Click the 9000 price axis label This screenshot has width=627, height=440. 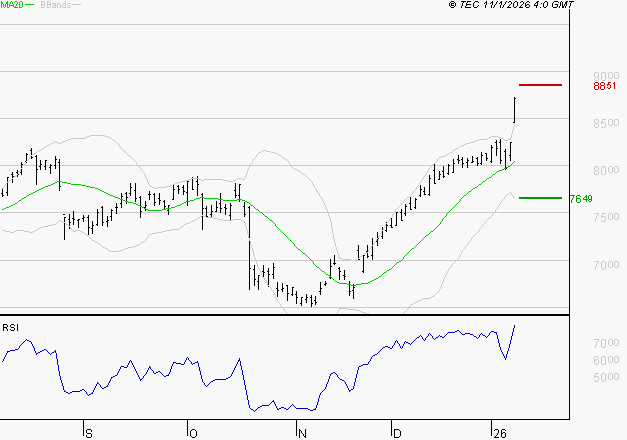point(606,76)
